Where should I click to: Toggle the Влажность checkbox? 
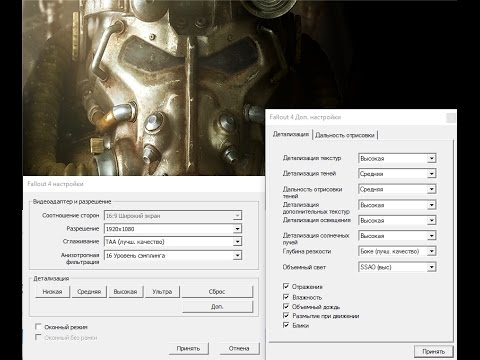pyautogui.click(x=286, y=297)
